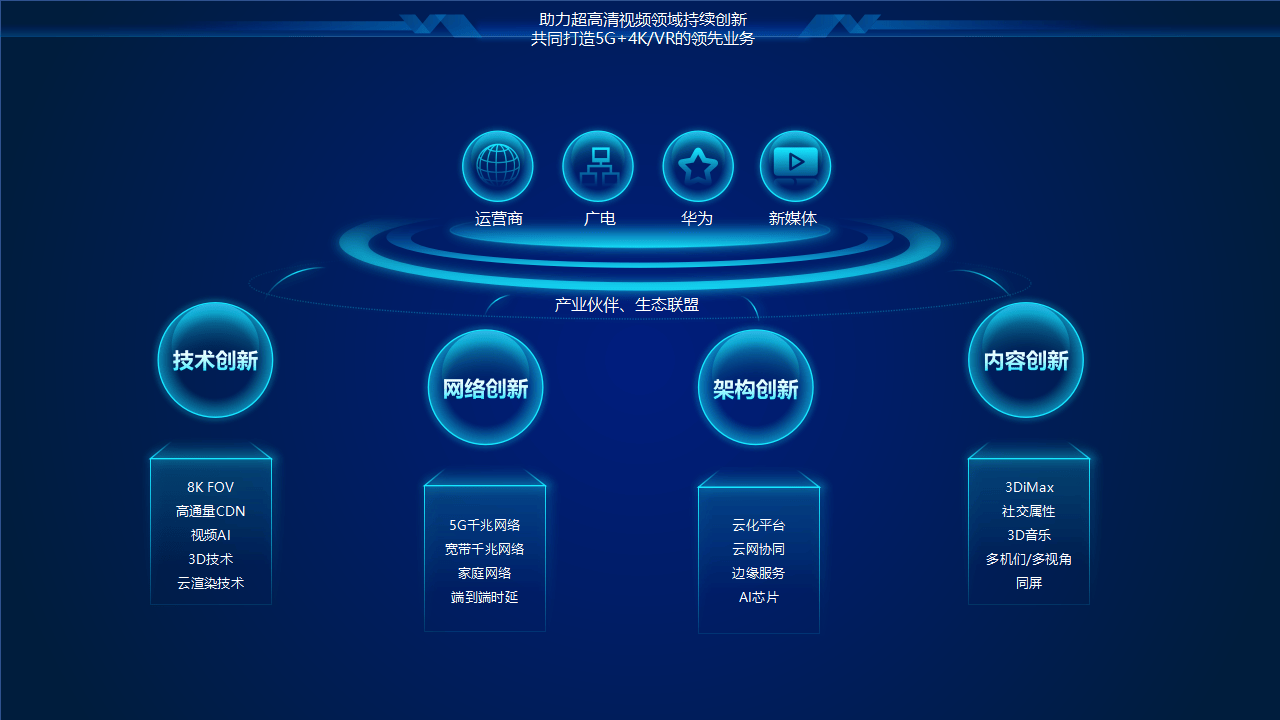Click the 云化平台 entry
Viewport: 1280px width, 720px height.
pos(759,525)
